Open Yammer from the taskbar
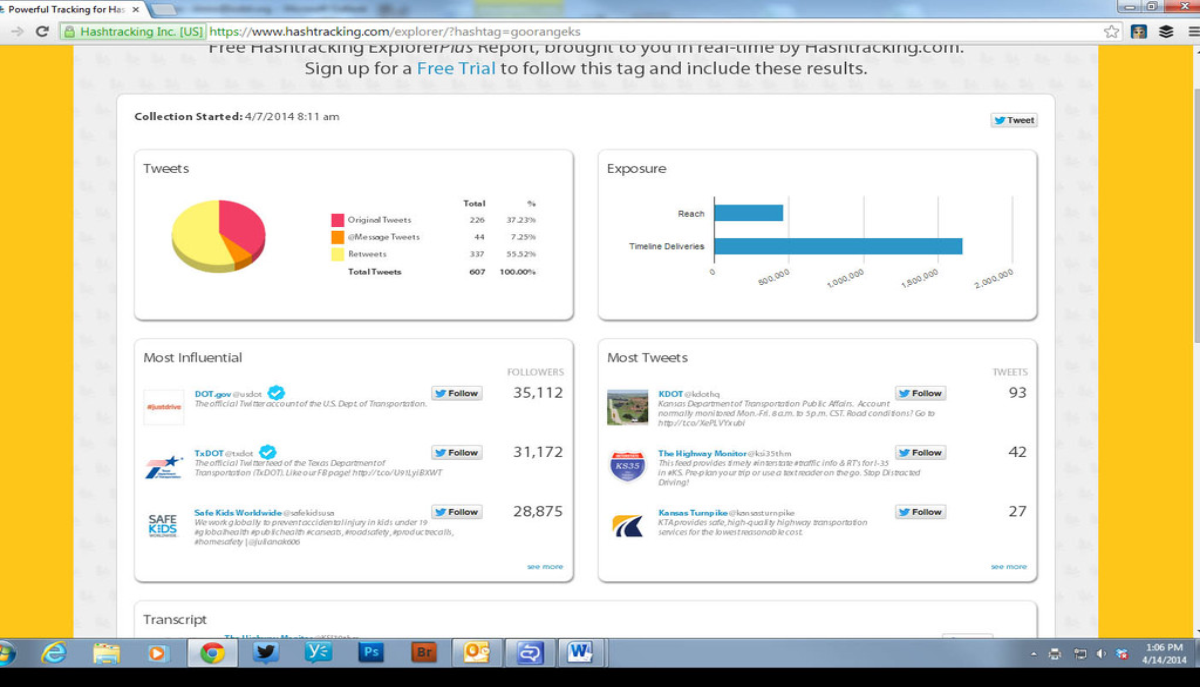This screenshot has height=687, width=1200. click(x=318, y=653)
